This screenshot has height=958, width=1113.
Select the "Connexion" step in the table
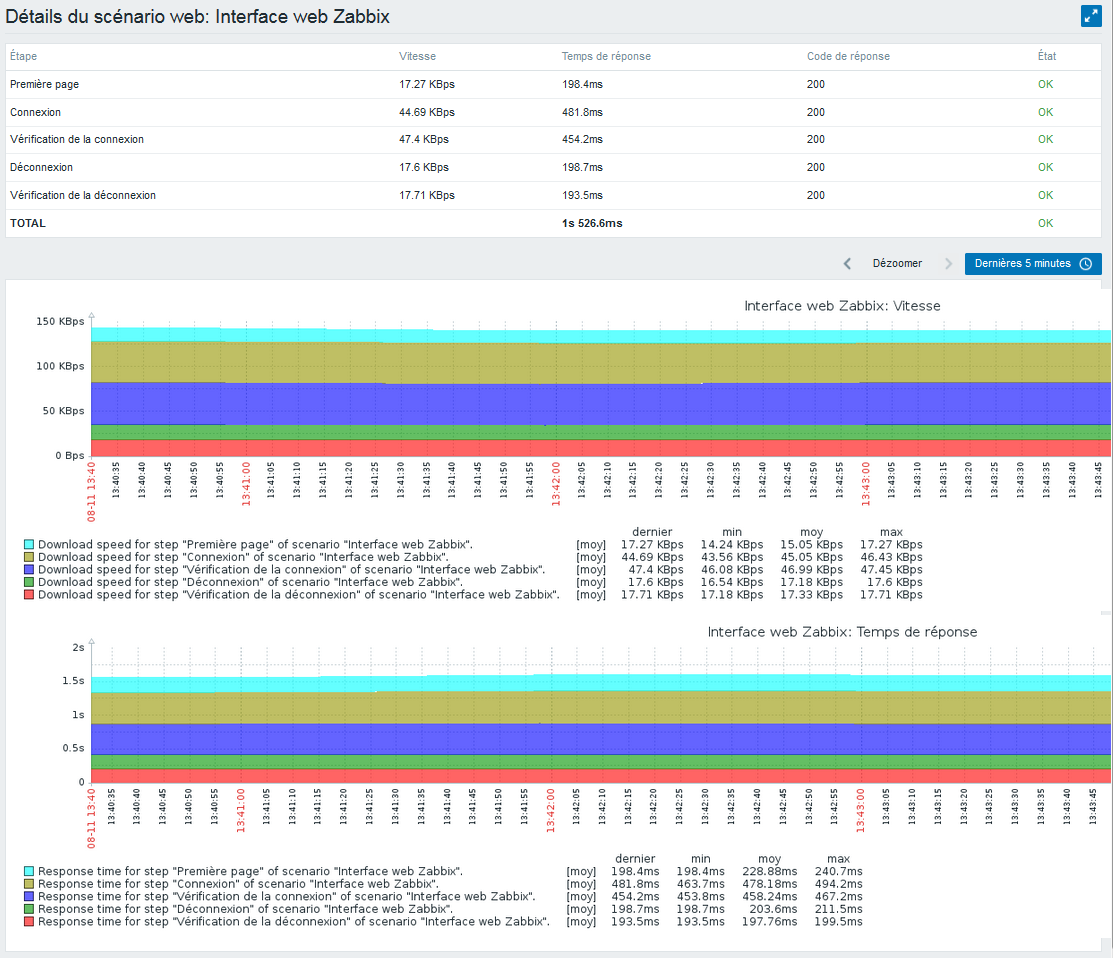point(35,112)
